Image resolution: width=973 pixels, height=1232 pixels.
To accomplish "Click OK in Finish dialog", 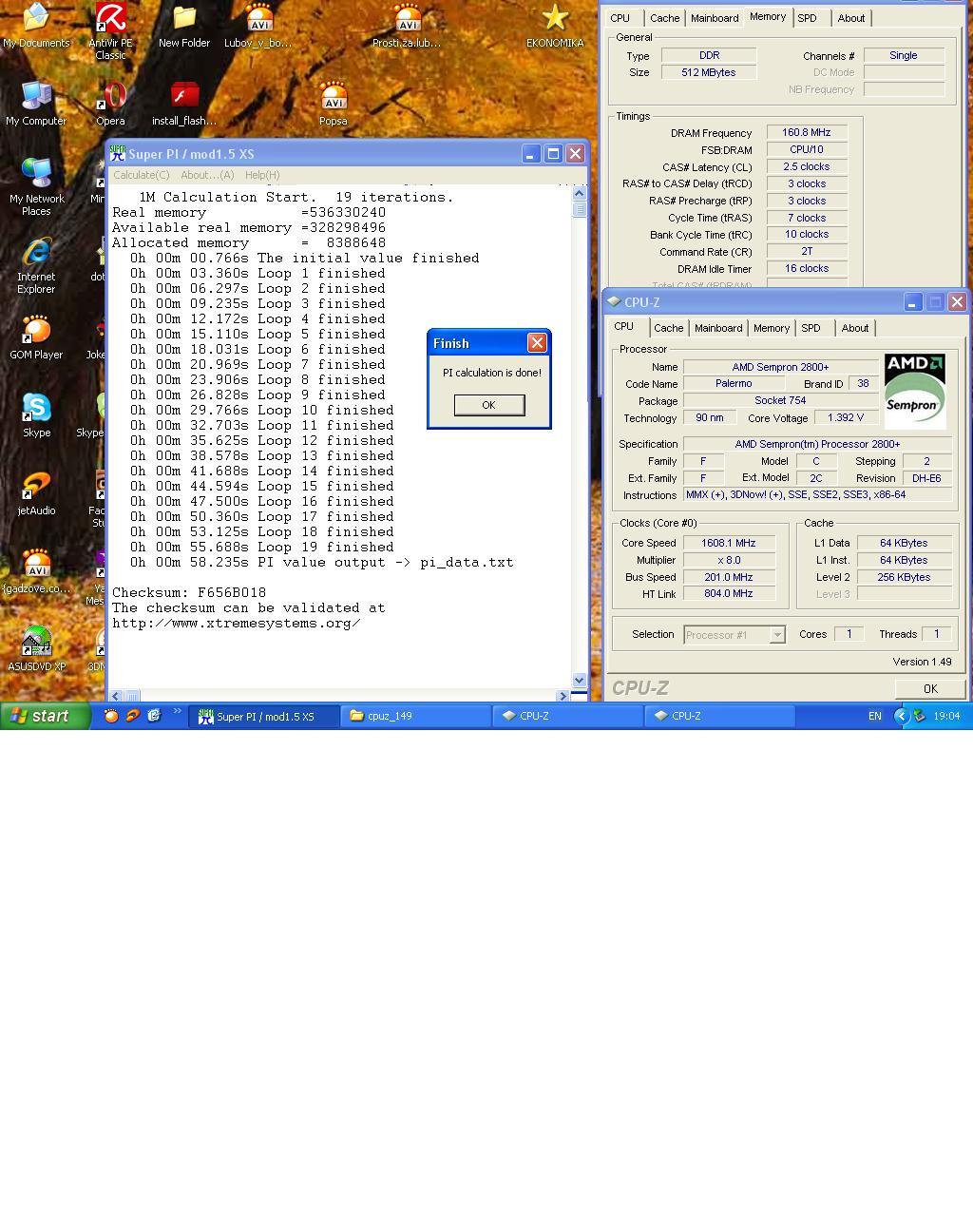I will click(489, 405).
